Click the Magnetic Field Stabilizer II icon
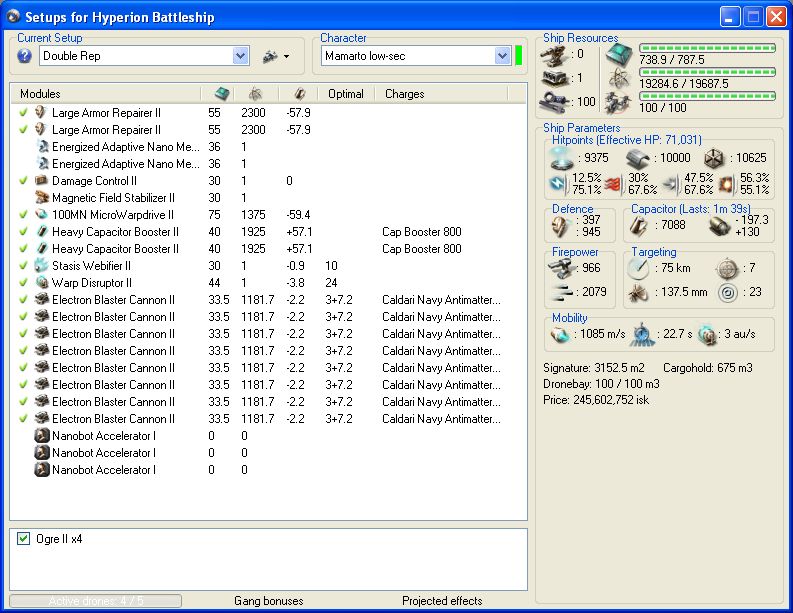This screenshot has height=613, width=793. 41,198
